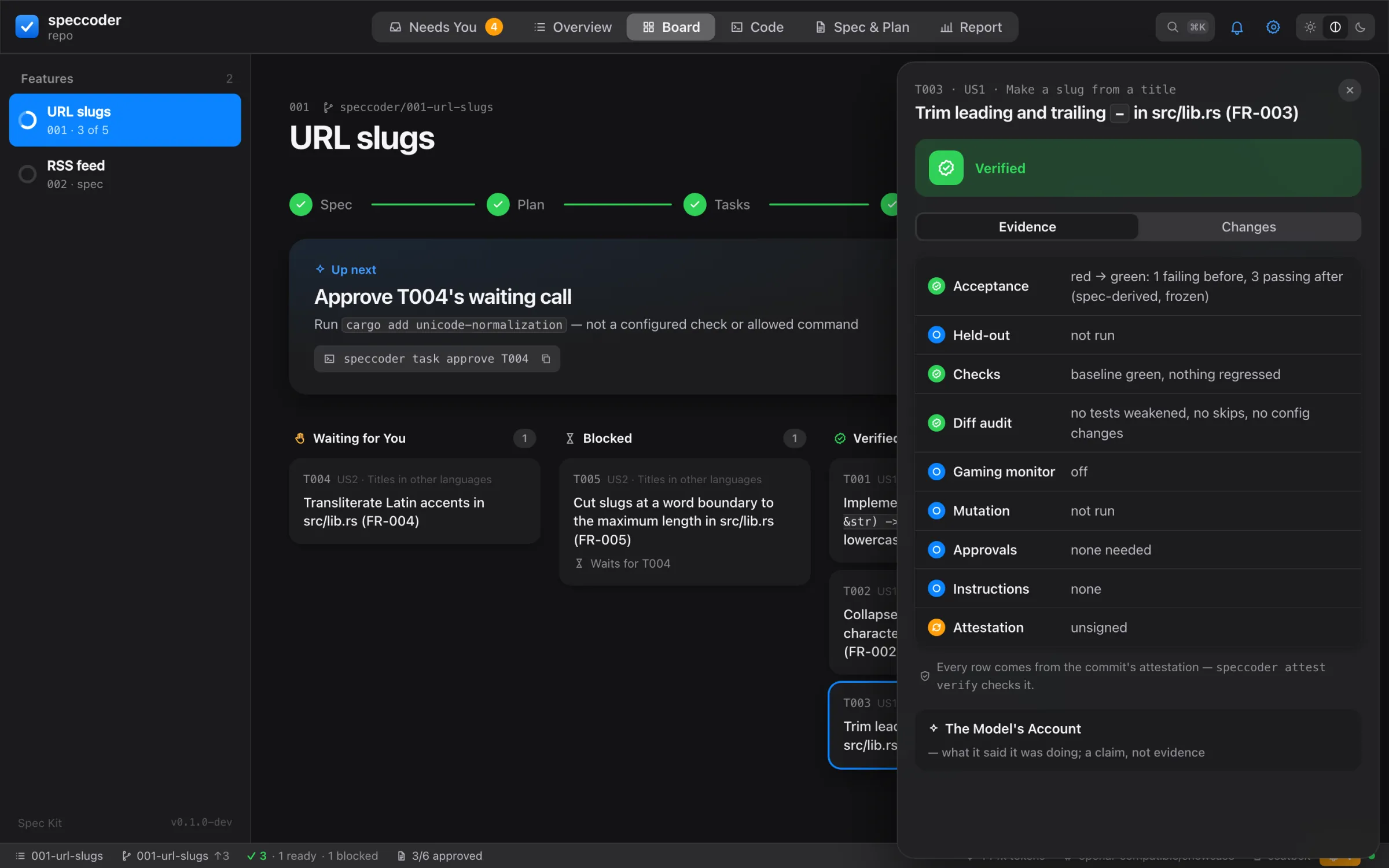Screen dimensions: 1389x868
Task: Close the T003 detail panel
Action: click(1350, 90)
